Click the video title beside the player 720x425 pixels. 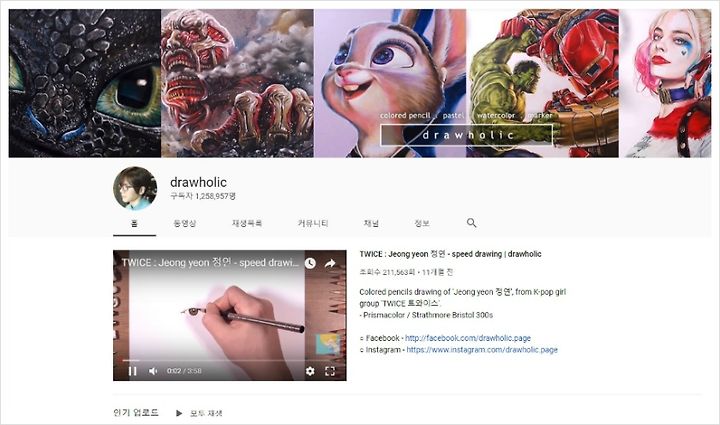(450, 254)
